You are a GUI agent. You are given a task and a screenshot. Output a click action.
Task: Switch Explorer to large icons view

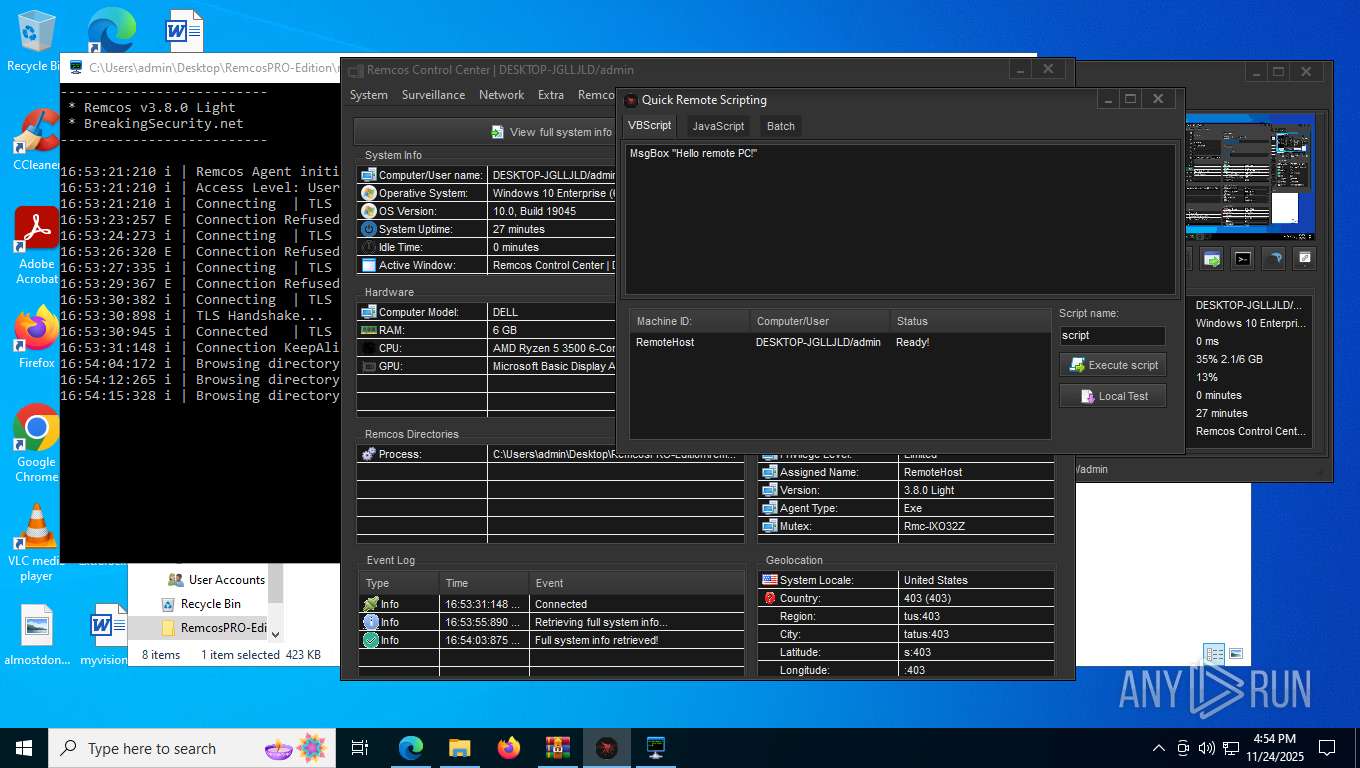[1236, 655]
